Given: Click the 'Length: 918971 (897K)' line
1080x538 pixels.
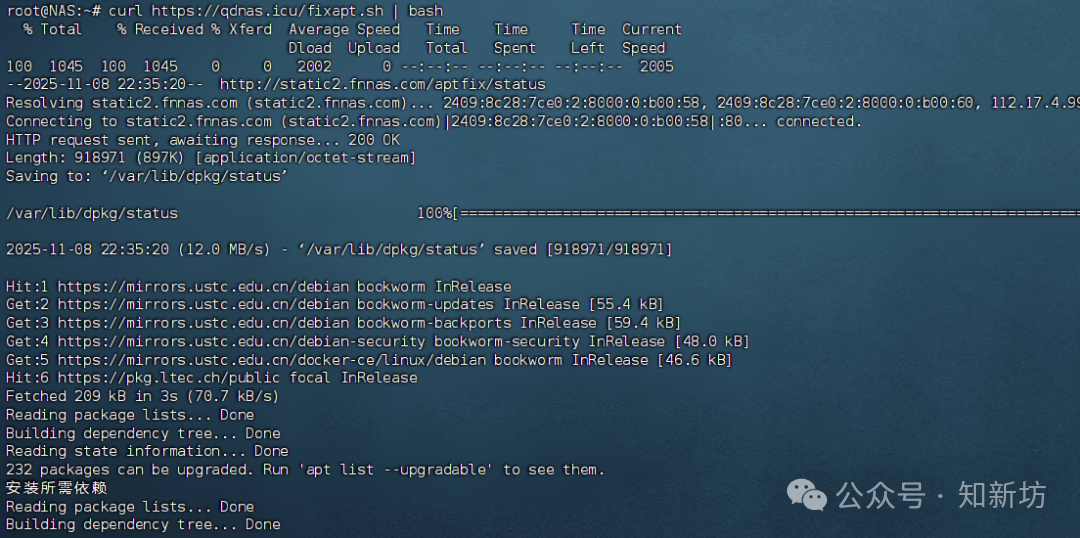Looking at the screenshot, I should 210,158.
